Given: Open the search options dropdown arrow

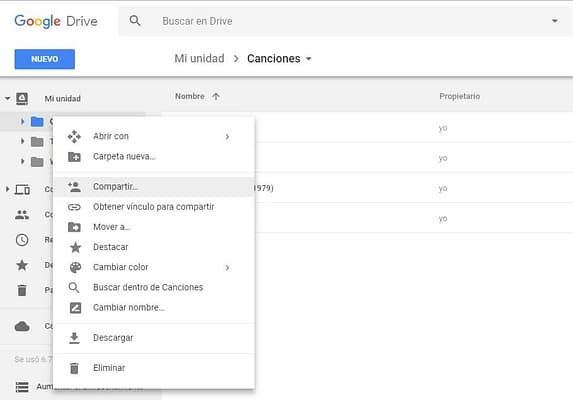Looking at the screenshot, I should tap(555, 21).
